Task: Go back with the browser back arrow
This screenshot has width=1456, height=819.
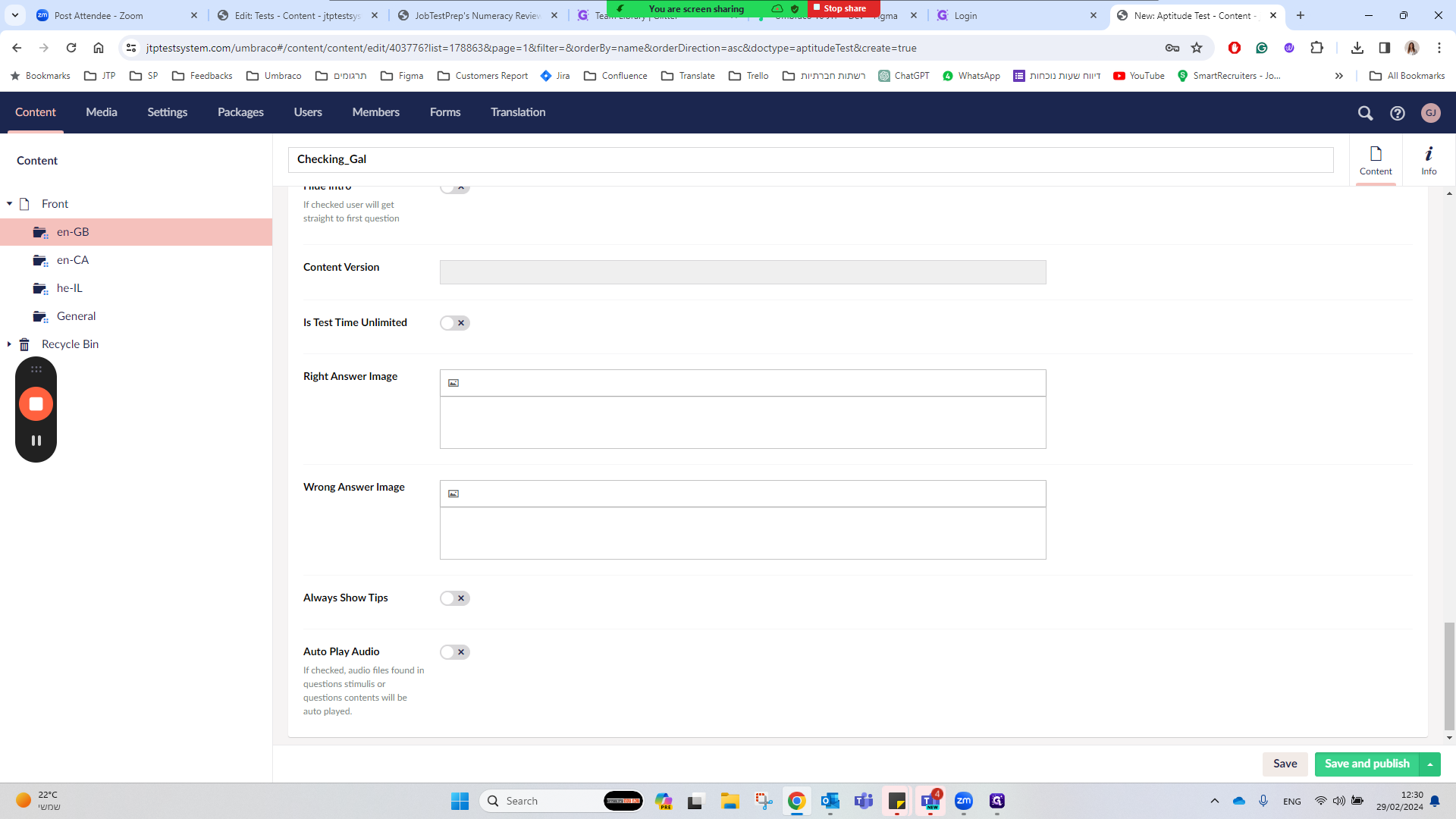Action: pyautogui.click(x=17, y=48)
